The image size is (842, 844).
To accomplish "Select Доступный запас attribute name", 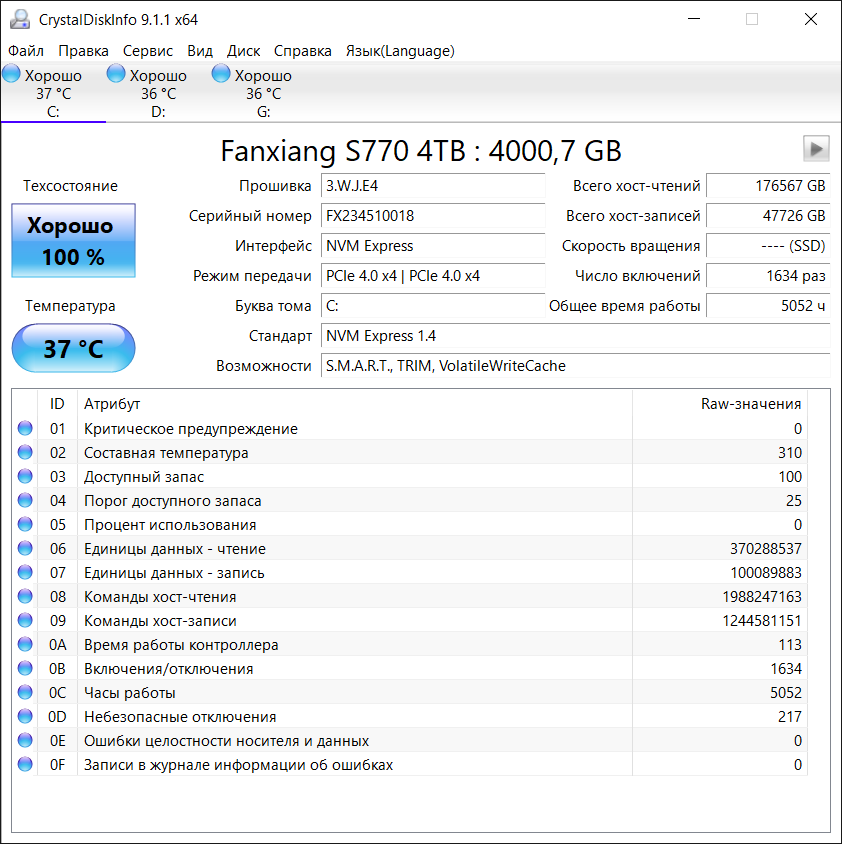I will [144, 477].
